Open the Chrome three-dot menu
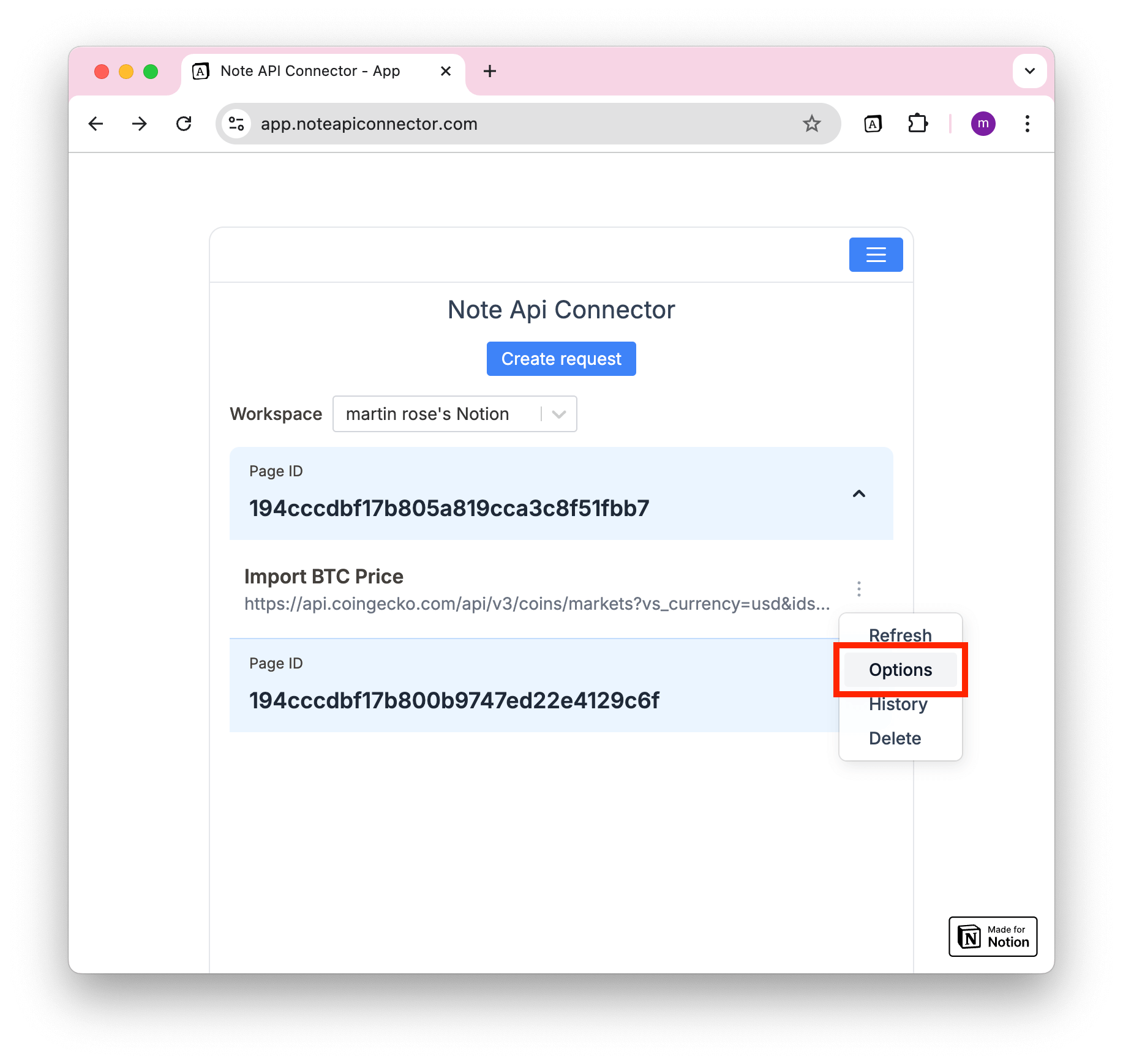Image resolution: width=1123 pixels, height=1064 pixels. click(x=1027, y=124)
